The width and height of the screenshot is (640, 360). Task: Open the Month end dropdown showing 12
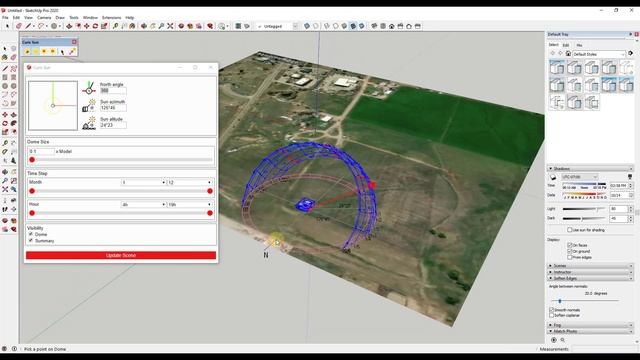point(189,182)
